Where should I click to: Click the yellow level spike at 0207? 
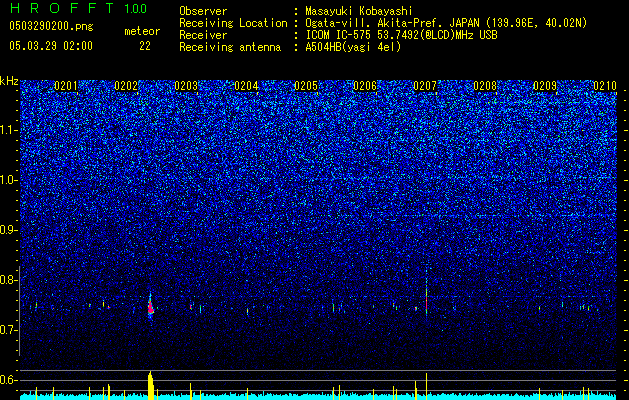coord(426,386)
